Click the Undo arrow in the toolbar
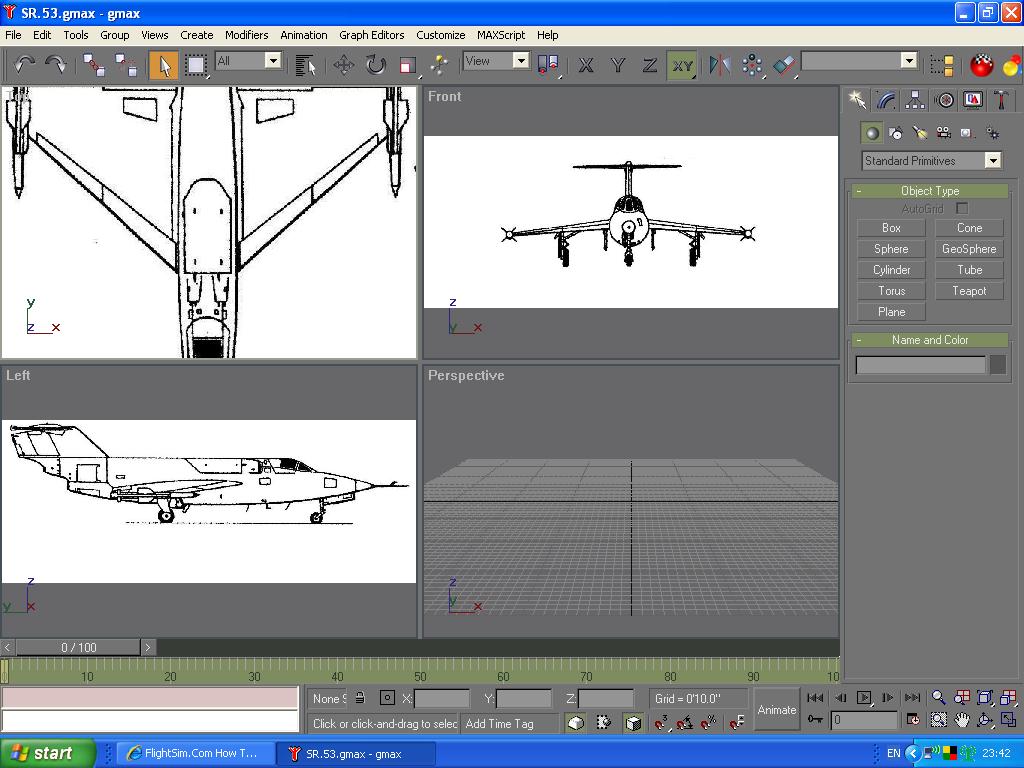This screenshot has width=1024, height=768. [x=24, y=64]
